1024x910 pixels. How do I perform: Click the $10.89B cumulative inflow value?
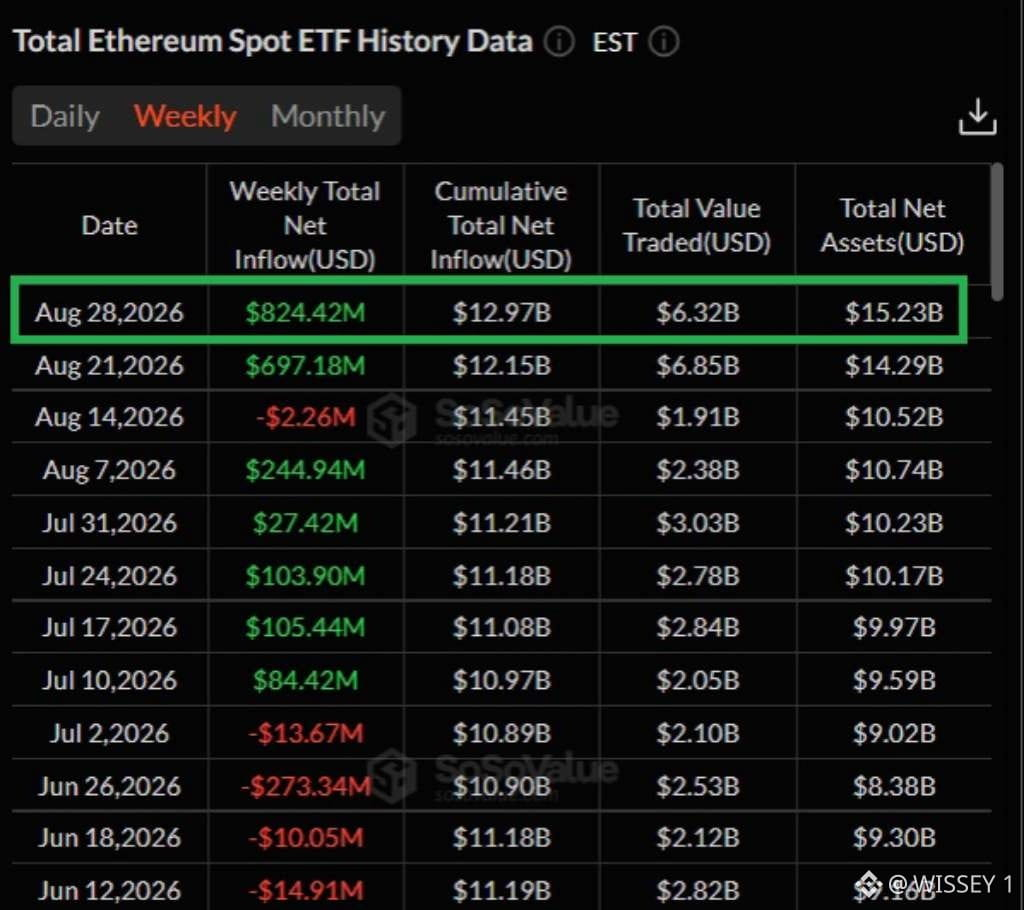(502, 734)
